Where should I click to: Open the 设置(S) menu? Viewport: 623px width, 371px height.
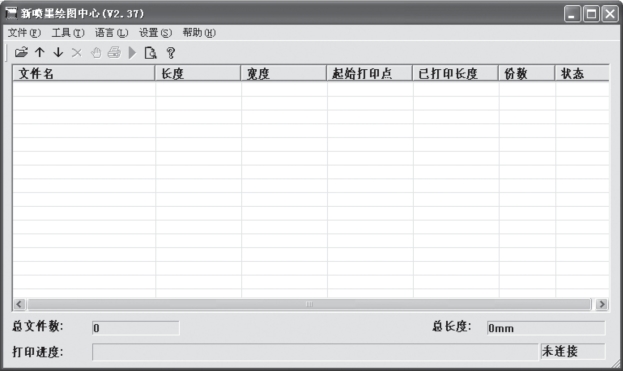pyautogui.click(x=155, y=33)
